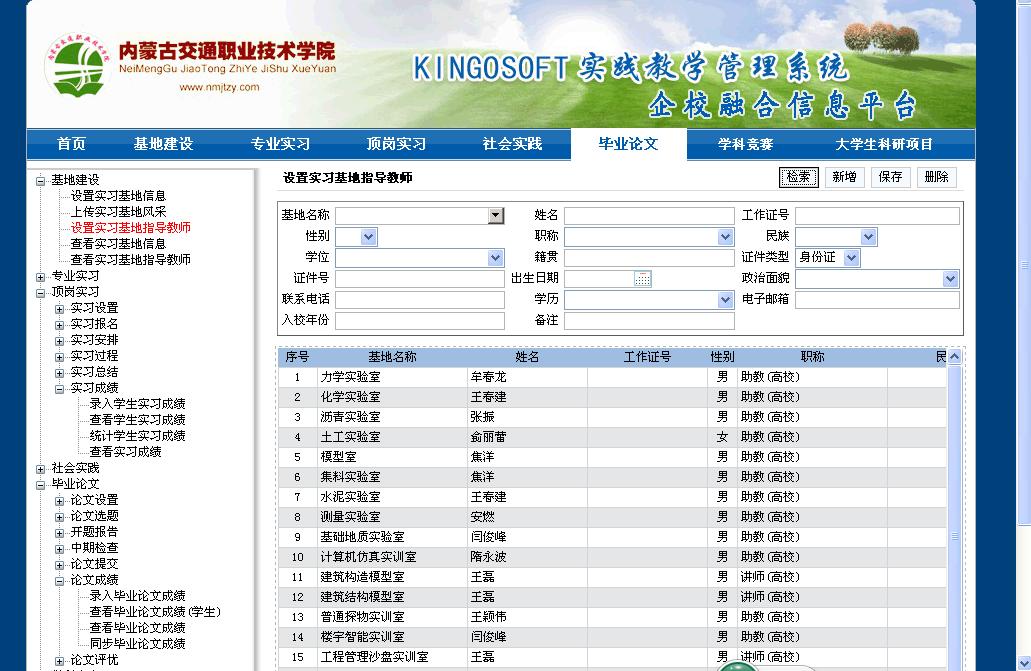Select 查看实习基地指导教师 in the sidebar
1031x671 pixels.
coord(131,260)
